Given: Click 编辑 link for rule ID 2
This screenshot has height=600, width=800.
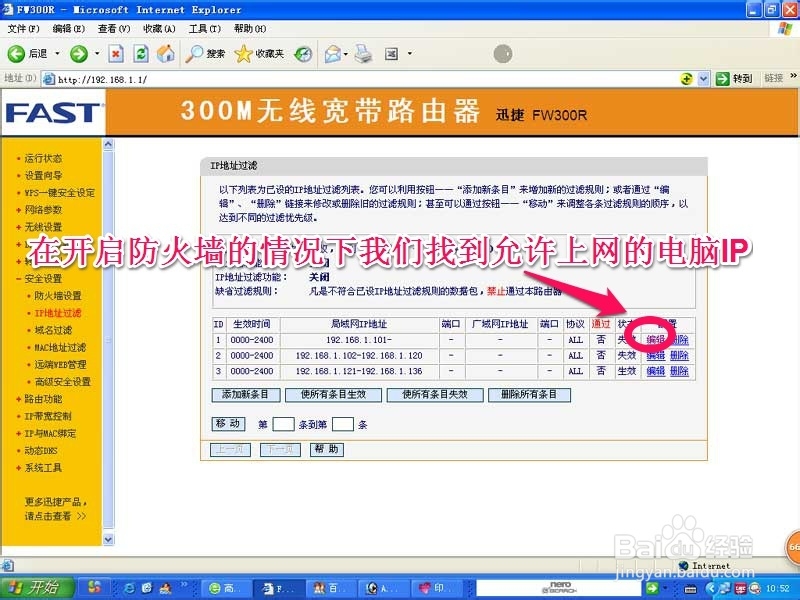Looking at the screenshot, I should 656,356.
